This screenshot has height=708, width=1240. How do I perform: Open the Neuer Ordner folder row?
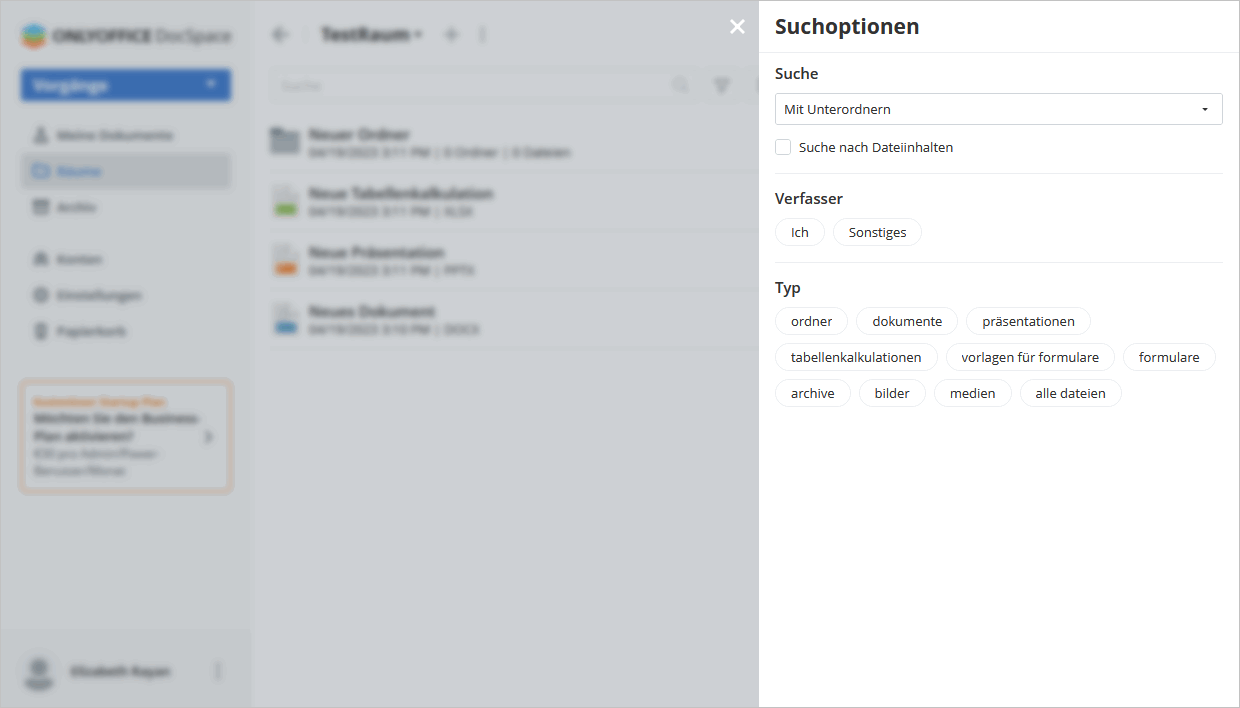pos(513,143)
